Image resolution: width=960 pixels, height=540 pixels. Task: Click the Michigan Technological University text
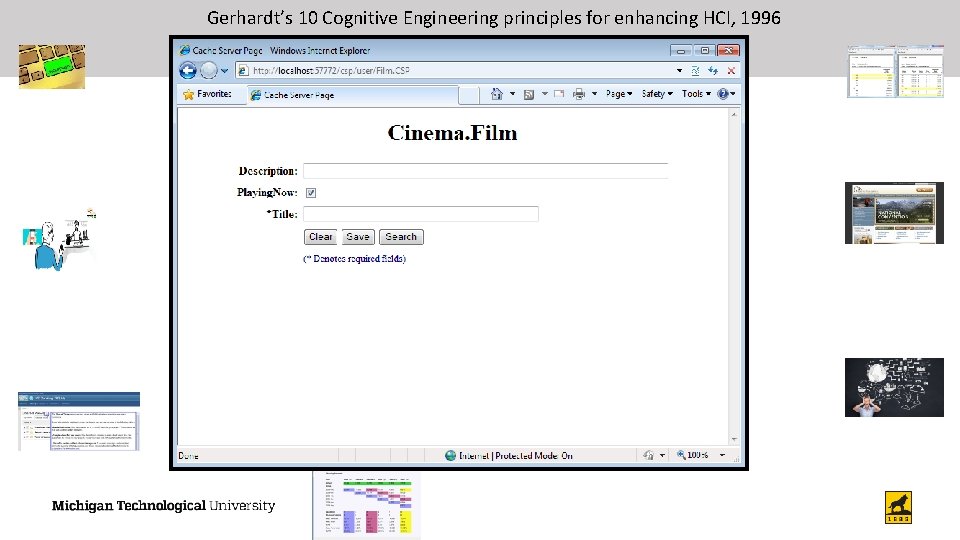click(163, 506)
